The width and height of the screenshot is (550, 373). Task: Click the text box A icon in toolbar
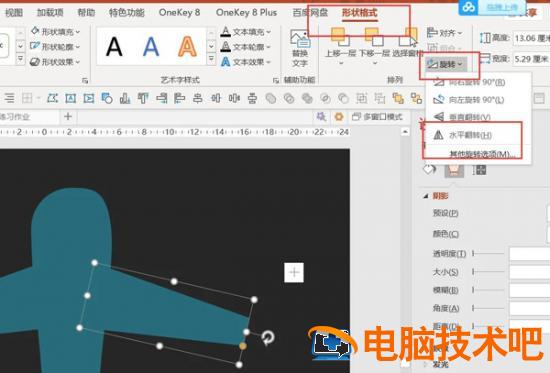click(71, 98)
